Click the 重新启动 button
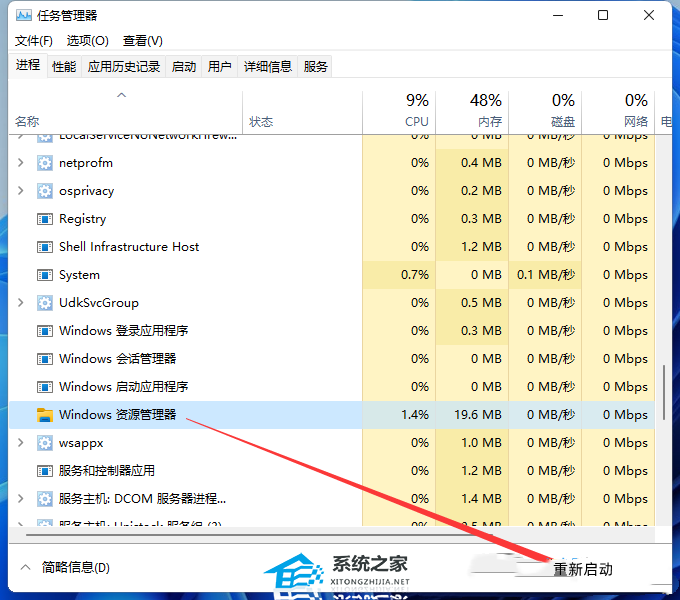This screenshot has height=600, width=680. [x=583, y=569]
